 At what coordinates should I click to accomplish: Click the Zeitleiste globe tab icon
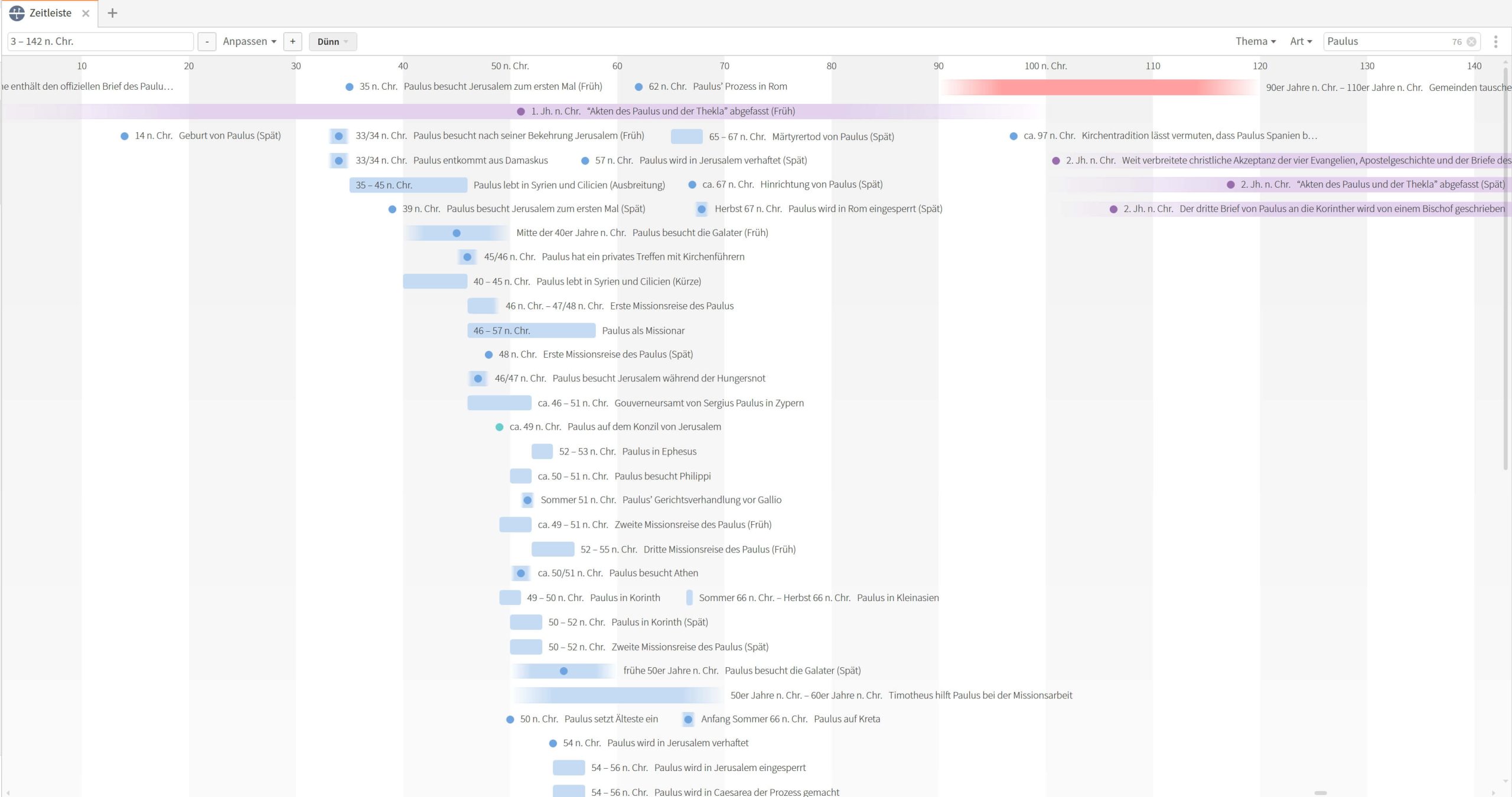tap(17, 13)
